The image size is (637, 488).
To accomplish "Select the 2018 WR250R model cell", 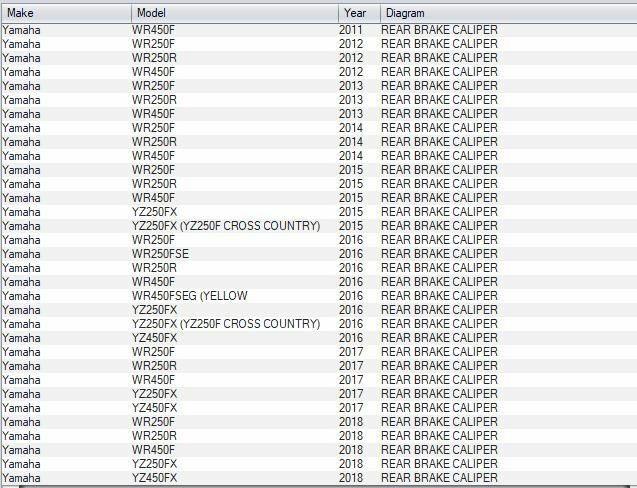I will [x=154, y=436].
